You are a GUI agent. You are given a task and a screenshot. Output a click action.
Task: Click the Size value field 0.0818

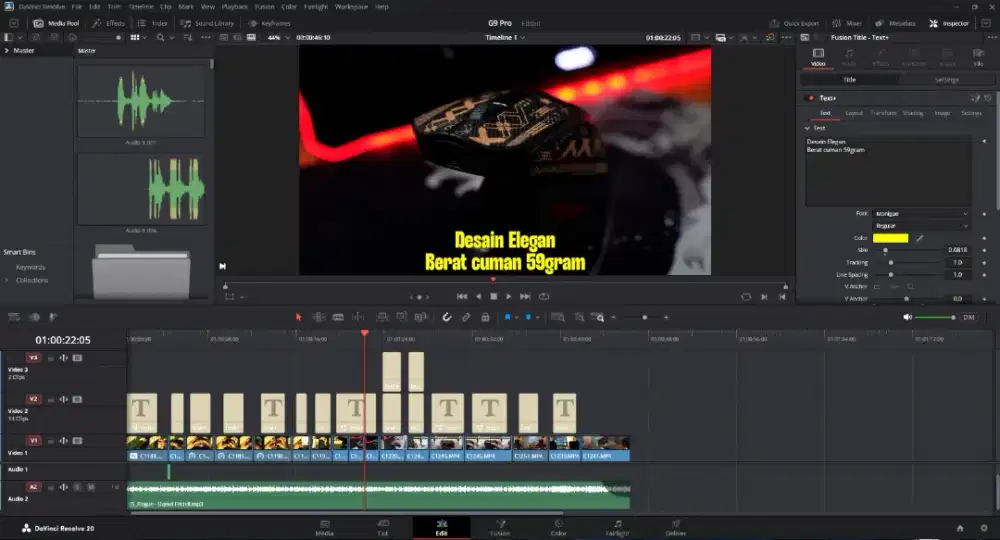click(x=957, y=250)
